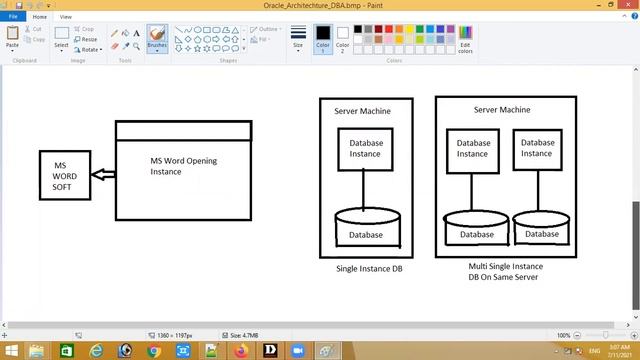Choose the Right arrow shape

coord(216,40)
